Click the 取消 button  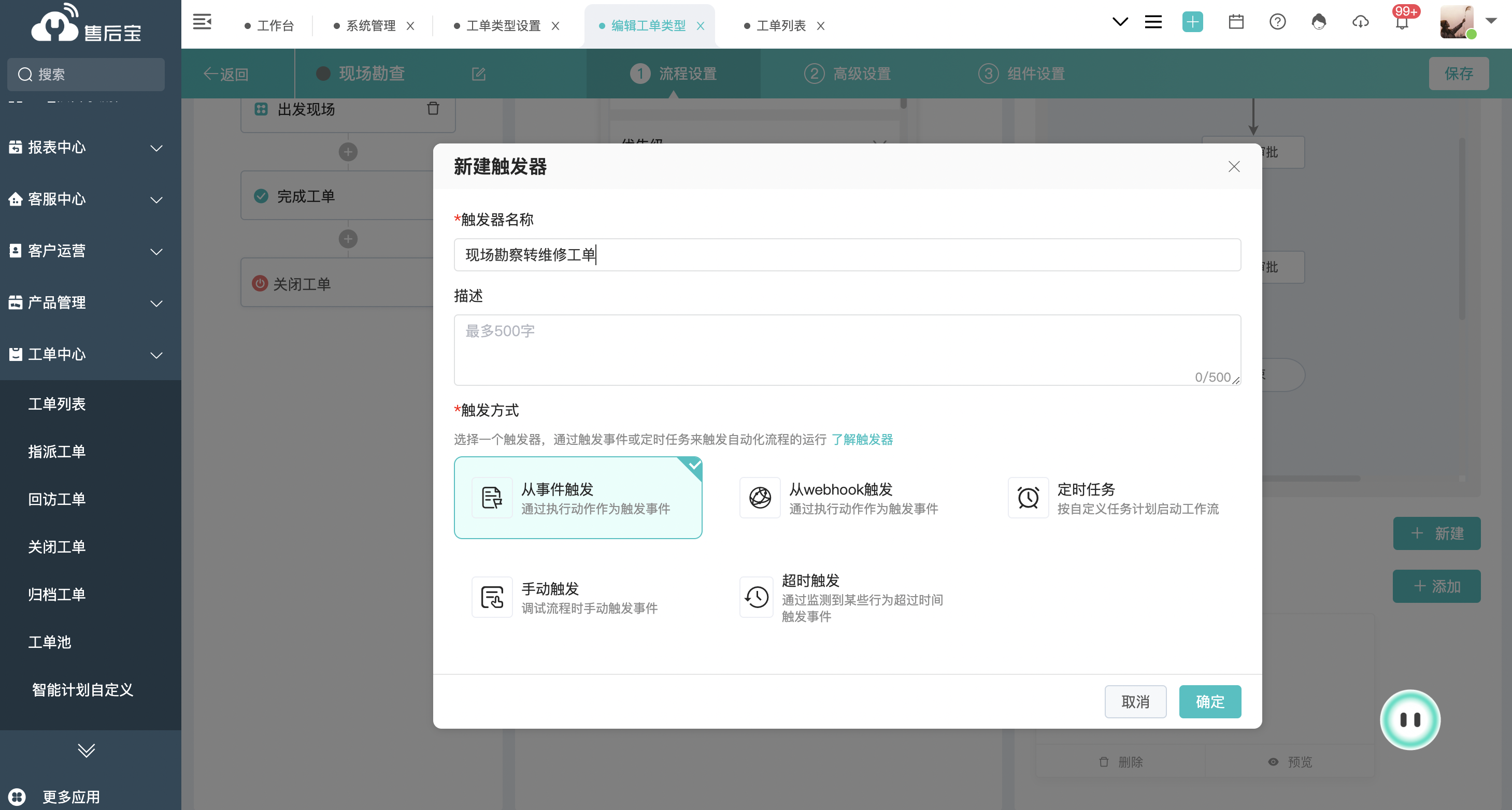[x=1135, y=701]
